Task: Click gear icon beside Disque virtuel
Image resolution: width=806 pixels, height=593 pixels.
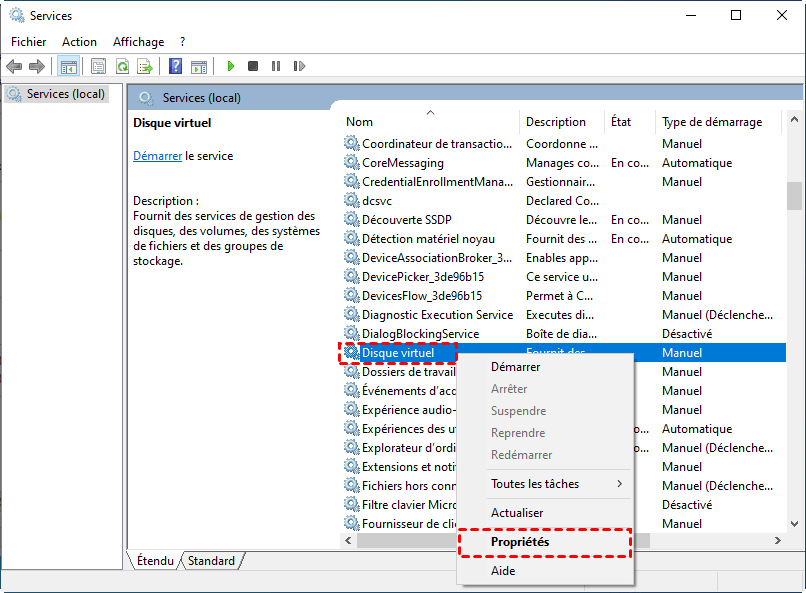Action: pyautogui.click(x=352, y=353)
